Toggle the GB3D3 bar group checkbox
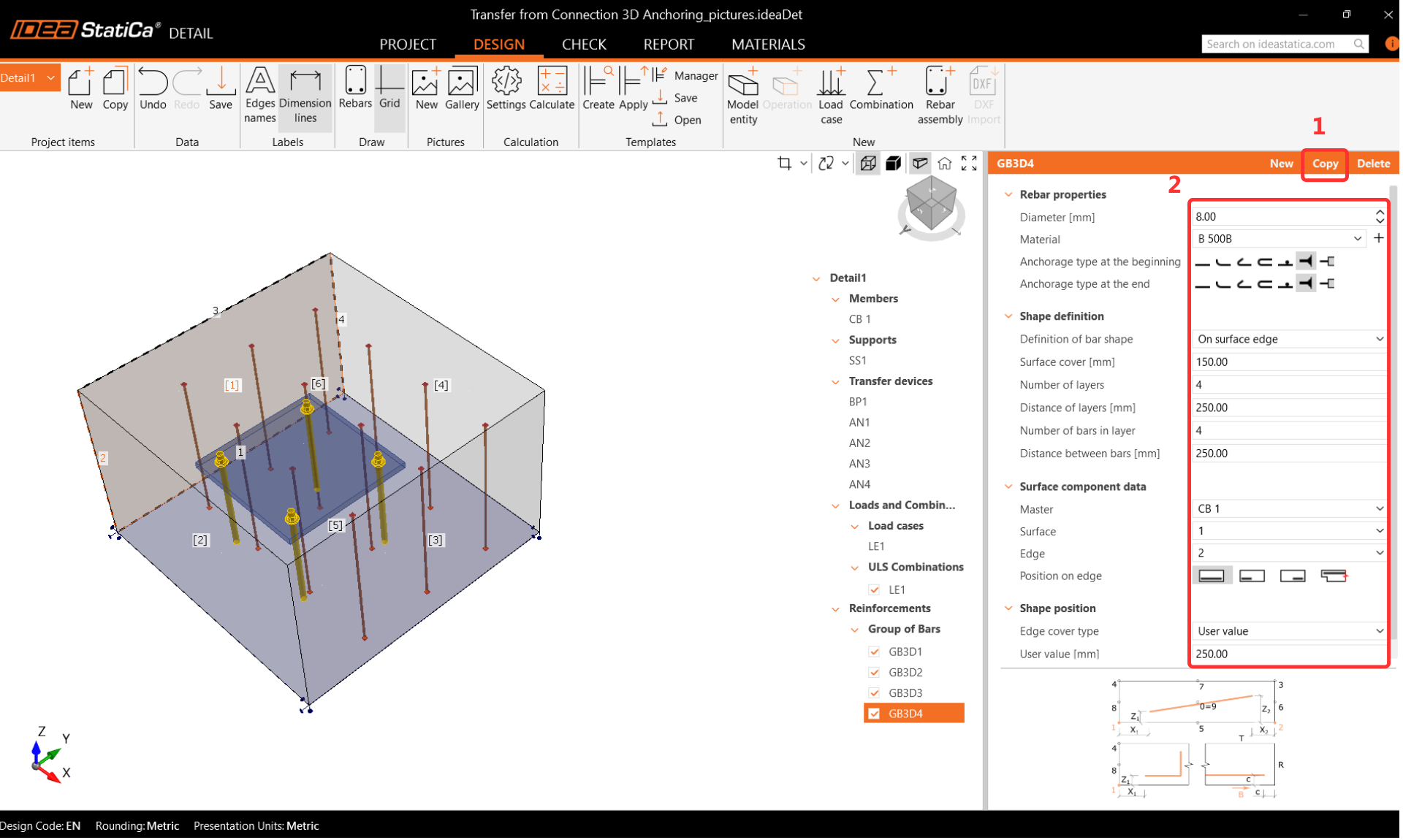Viewport: 1403px width, 840px height. [874, 692]
